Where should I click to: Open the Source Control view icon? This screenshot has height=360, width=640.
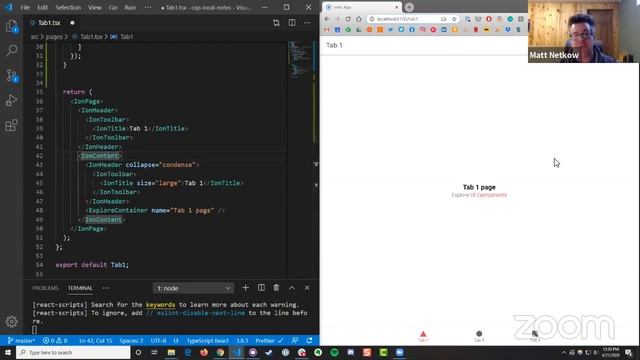pos(11,76)
